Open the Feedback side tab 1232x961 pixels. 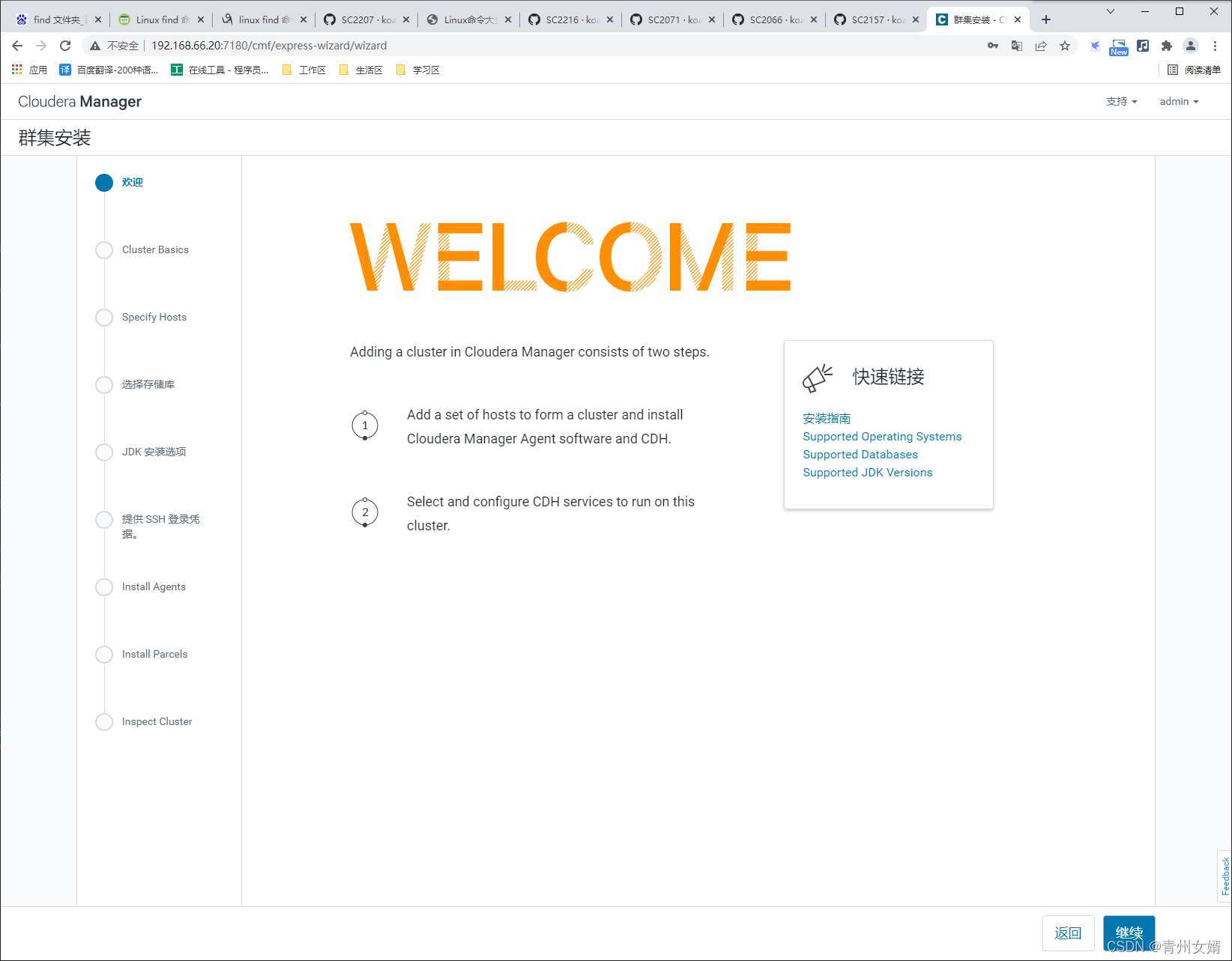tap(1225, 876)
